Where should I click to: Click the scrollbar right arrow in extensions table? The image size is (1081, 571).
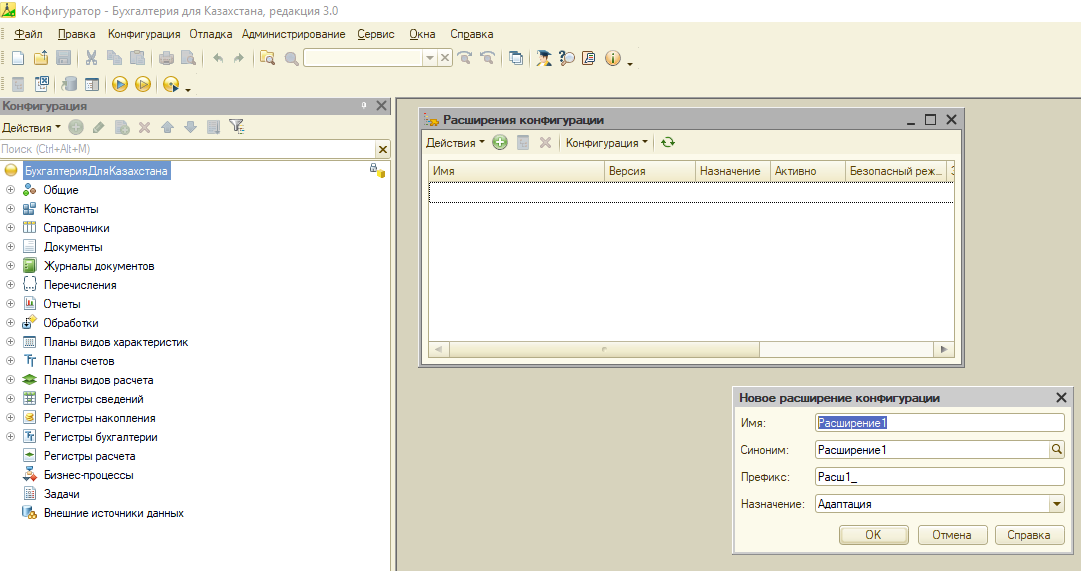coord(944,350)
